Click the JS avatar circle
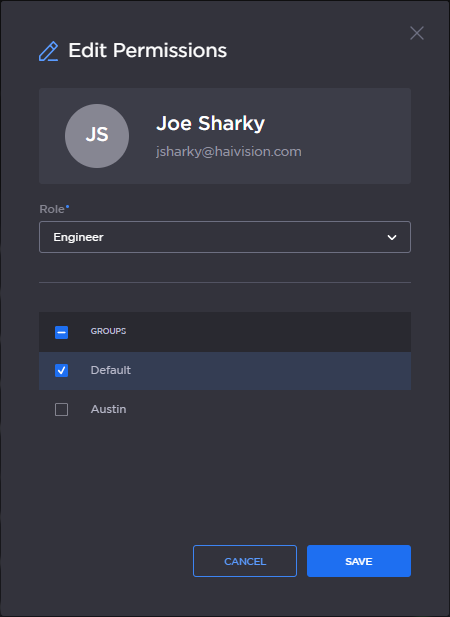This screenshot has height=617, width=450. tap(97, 136)
